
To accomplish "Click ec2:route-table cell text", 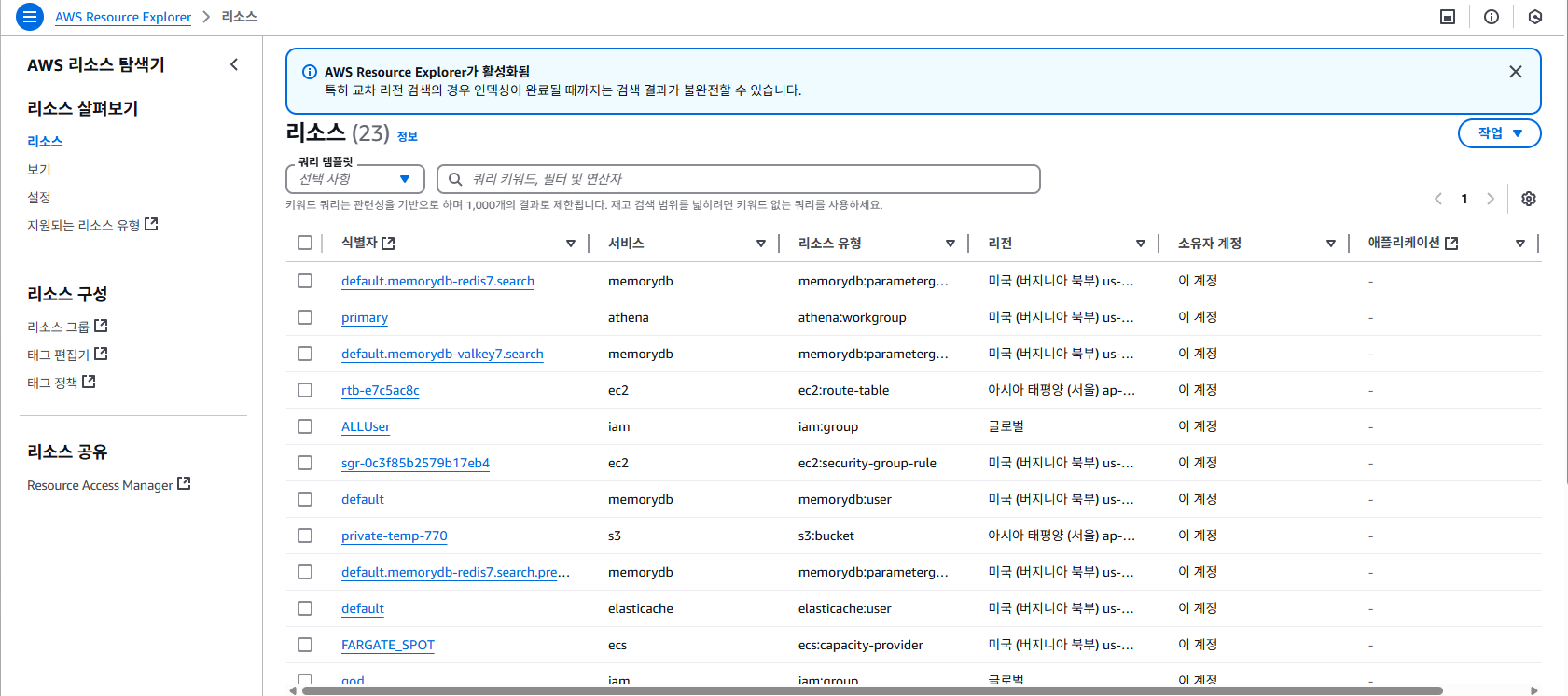I will [843, 390].
